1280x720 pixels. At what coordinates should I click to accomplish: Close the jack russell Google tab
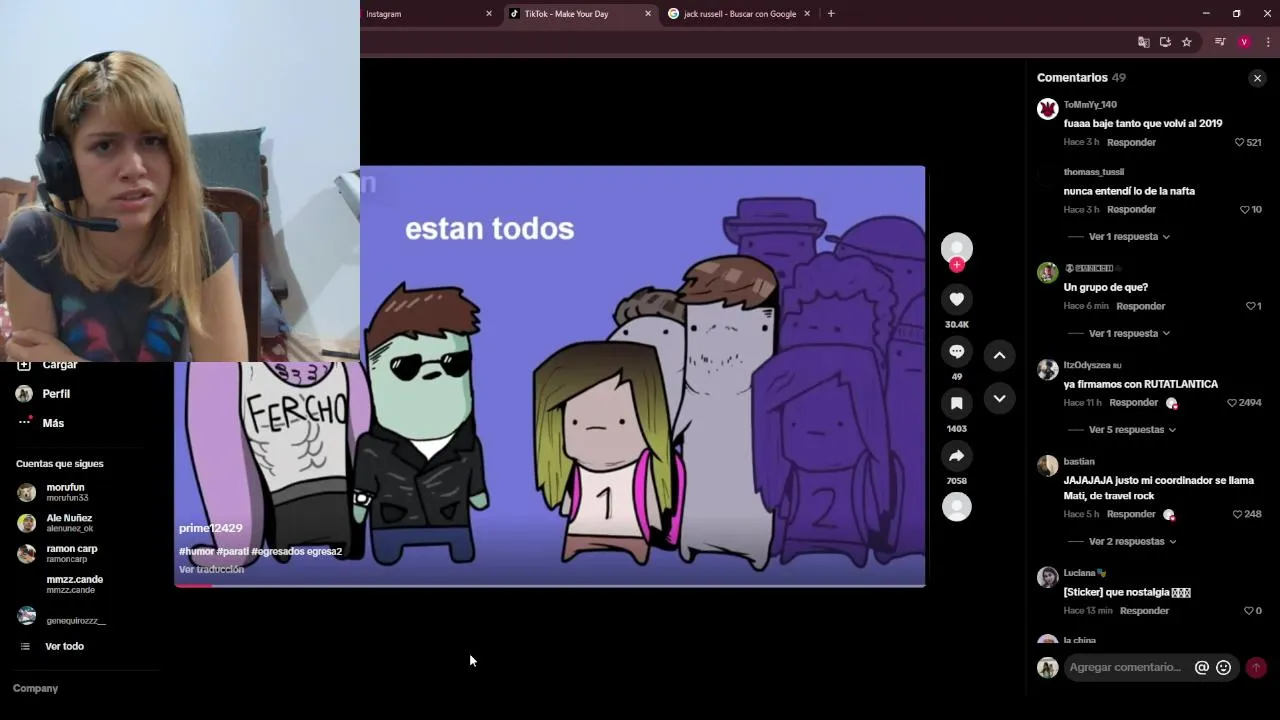807,14
